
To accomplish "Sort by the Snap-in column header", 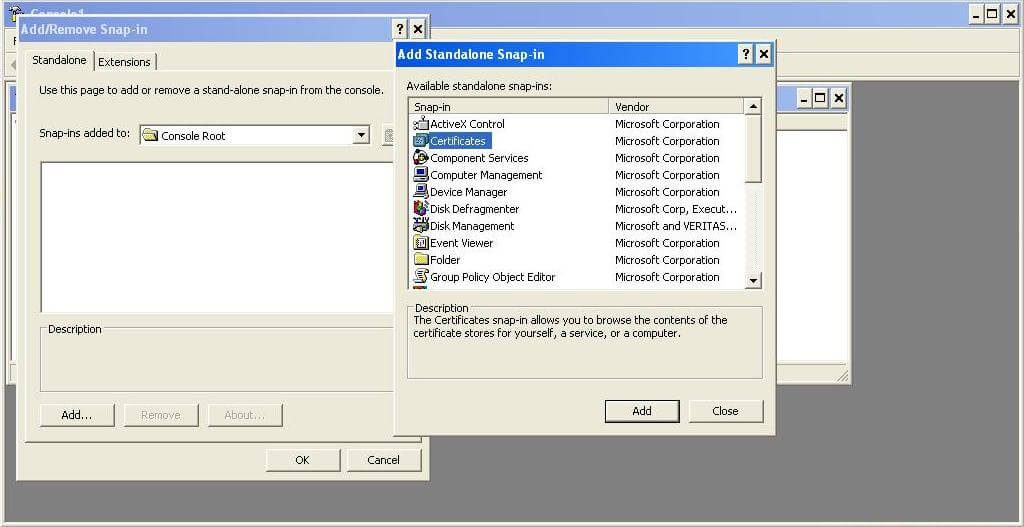I will click(509, 106).
